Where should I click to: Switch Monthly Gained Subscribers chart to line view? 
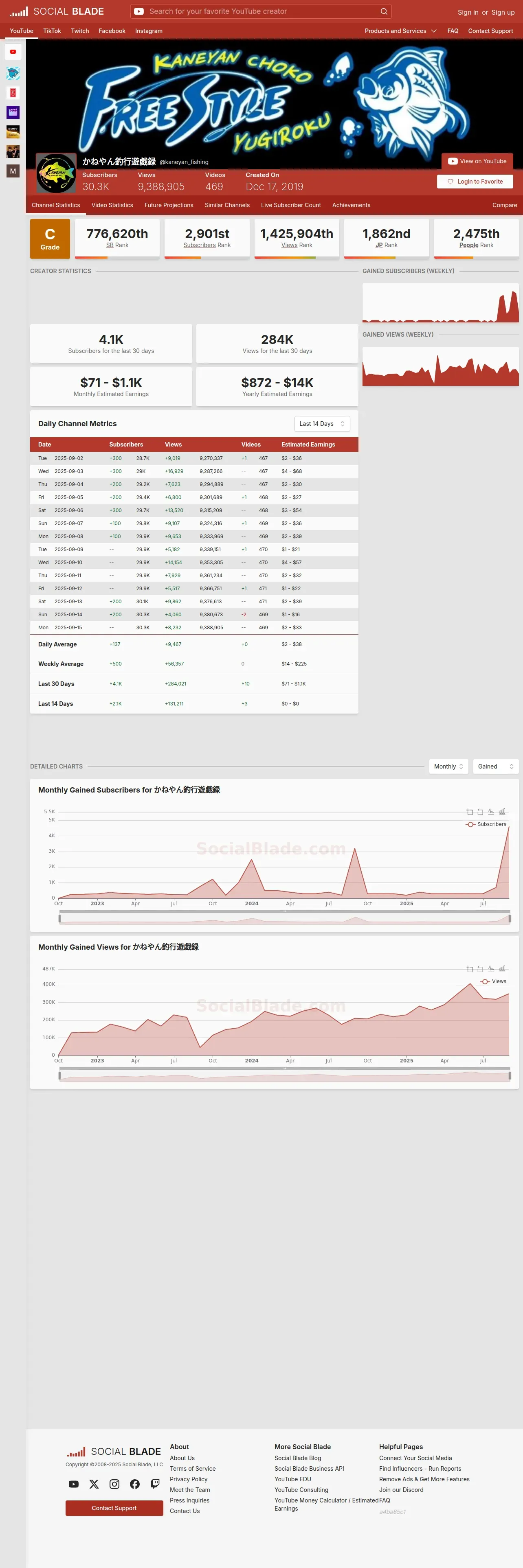pyautogui.click(x=491, y=811)
